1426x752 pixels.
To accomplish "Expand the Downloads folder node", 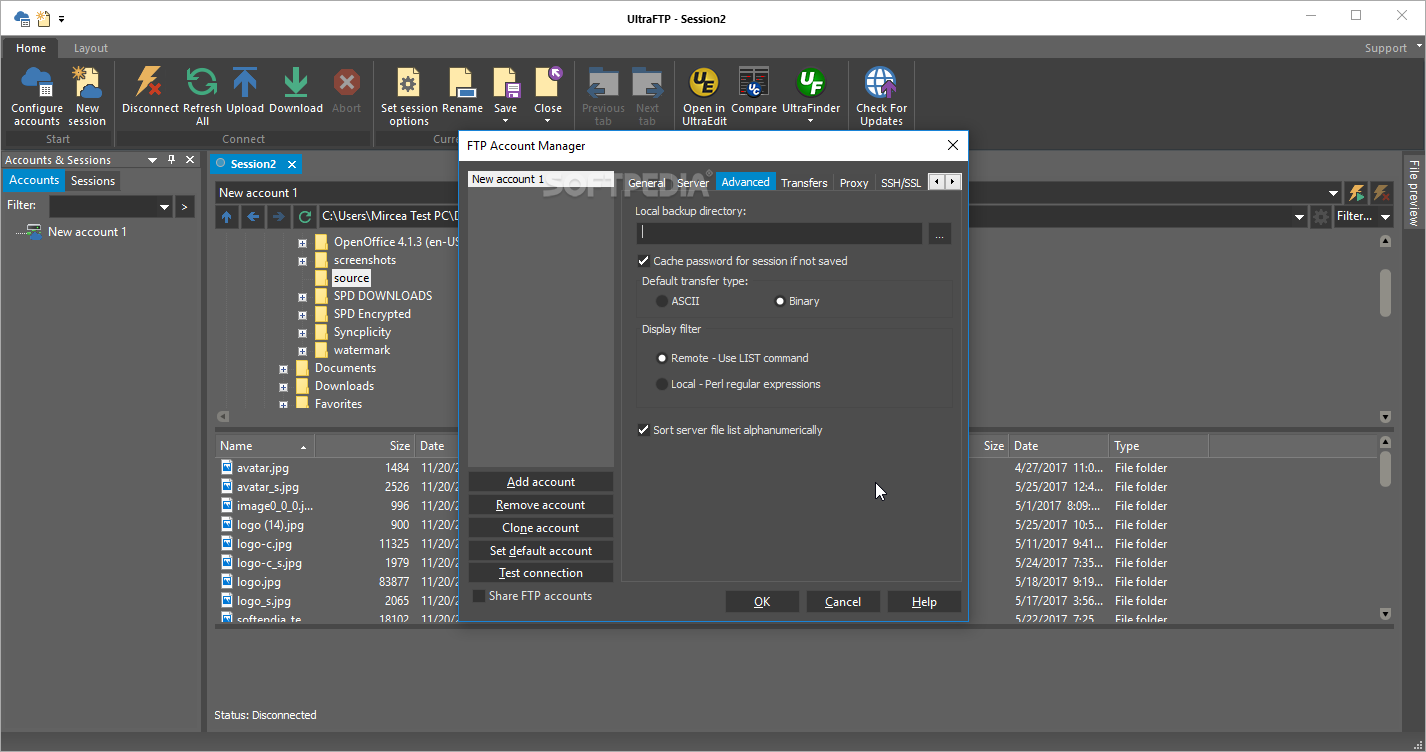I will click(284, 387).
